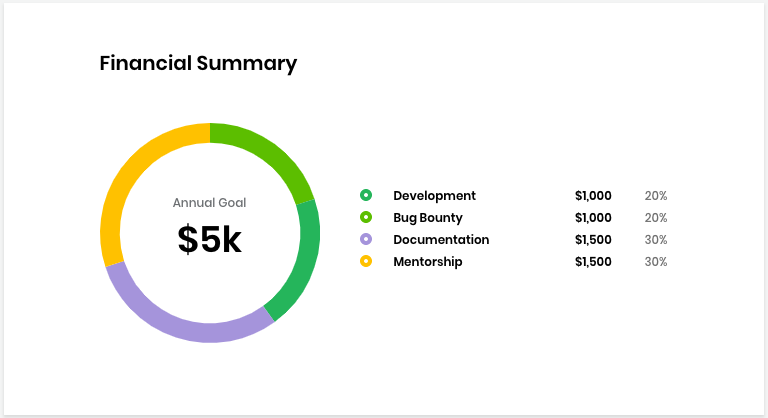Click the yellow Mentorship legend marker
Screen dimensions: 768x418
pos(366,262)
